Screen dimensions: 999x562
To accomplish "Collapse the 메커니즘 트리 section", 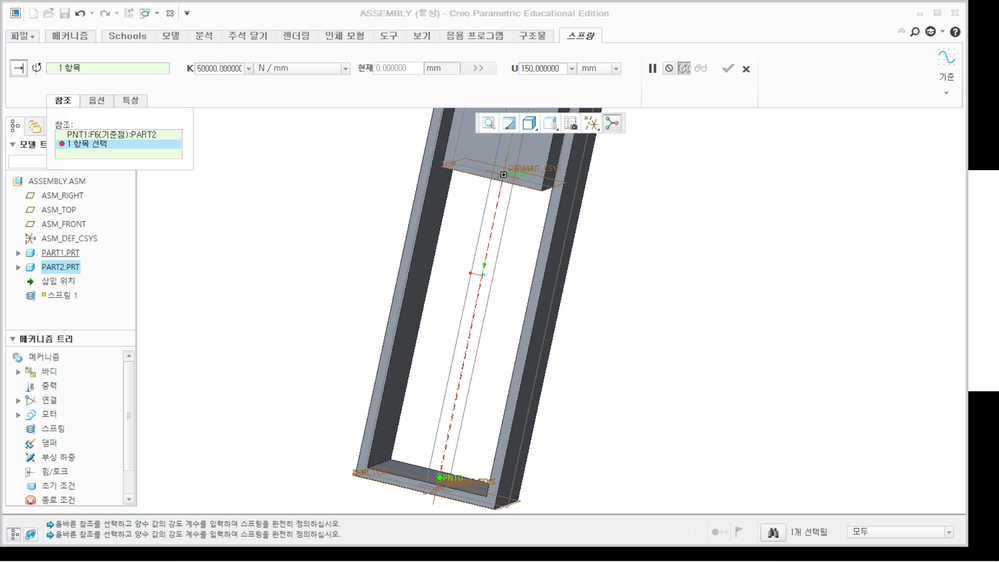I will (x=13, y=339).
